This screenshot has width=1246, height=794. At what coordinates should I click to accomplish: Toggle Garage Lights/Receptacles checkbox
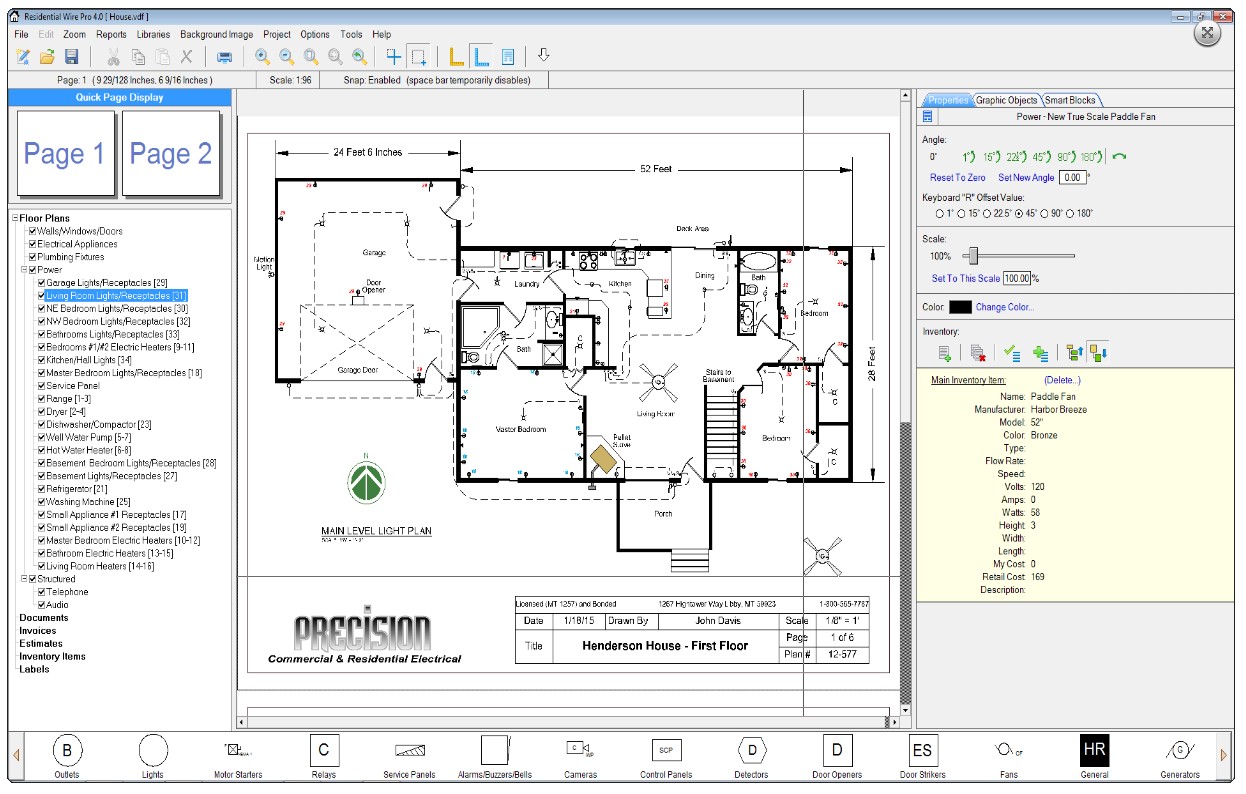(42, 283)
